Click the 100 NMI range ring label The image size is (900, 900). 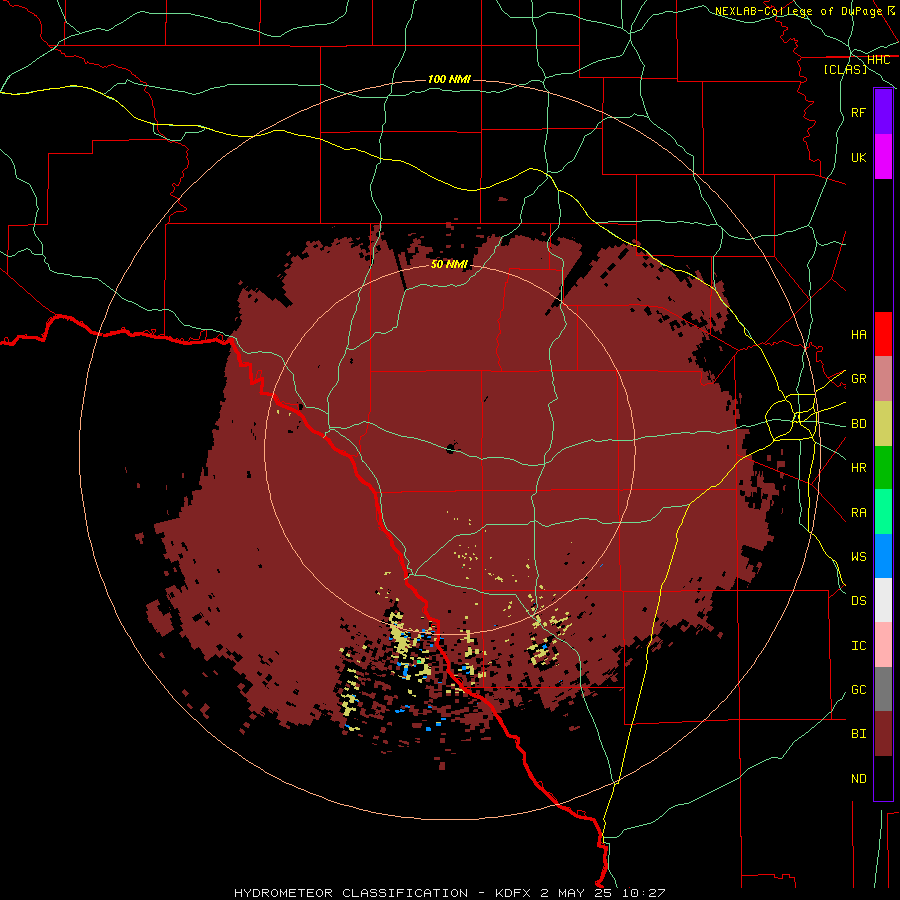point(449,79)
